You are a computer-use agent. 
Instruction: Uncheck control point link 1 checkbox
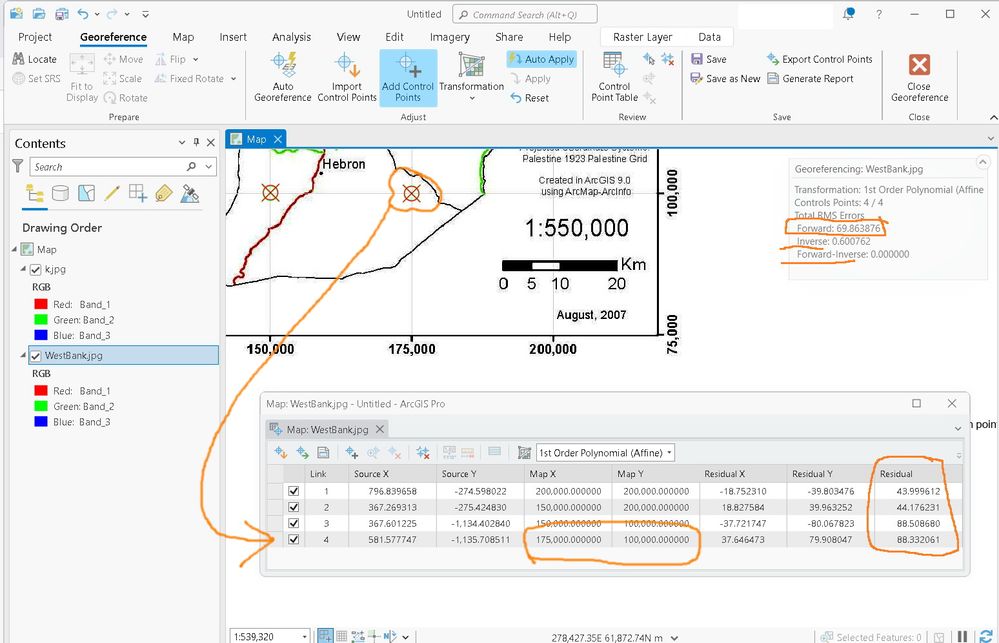[294, 491]
